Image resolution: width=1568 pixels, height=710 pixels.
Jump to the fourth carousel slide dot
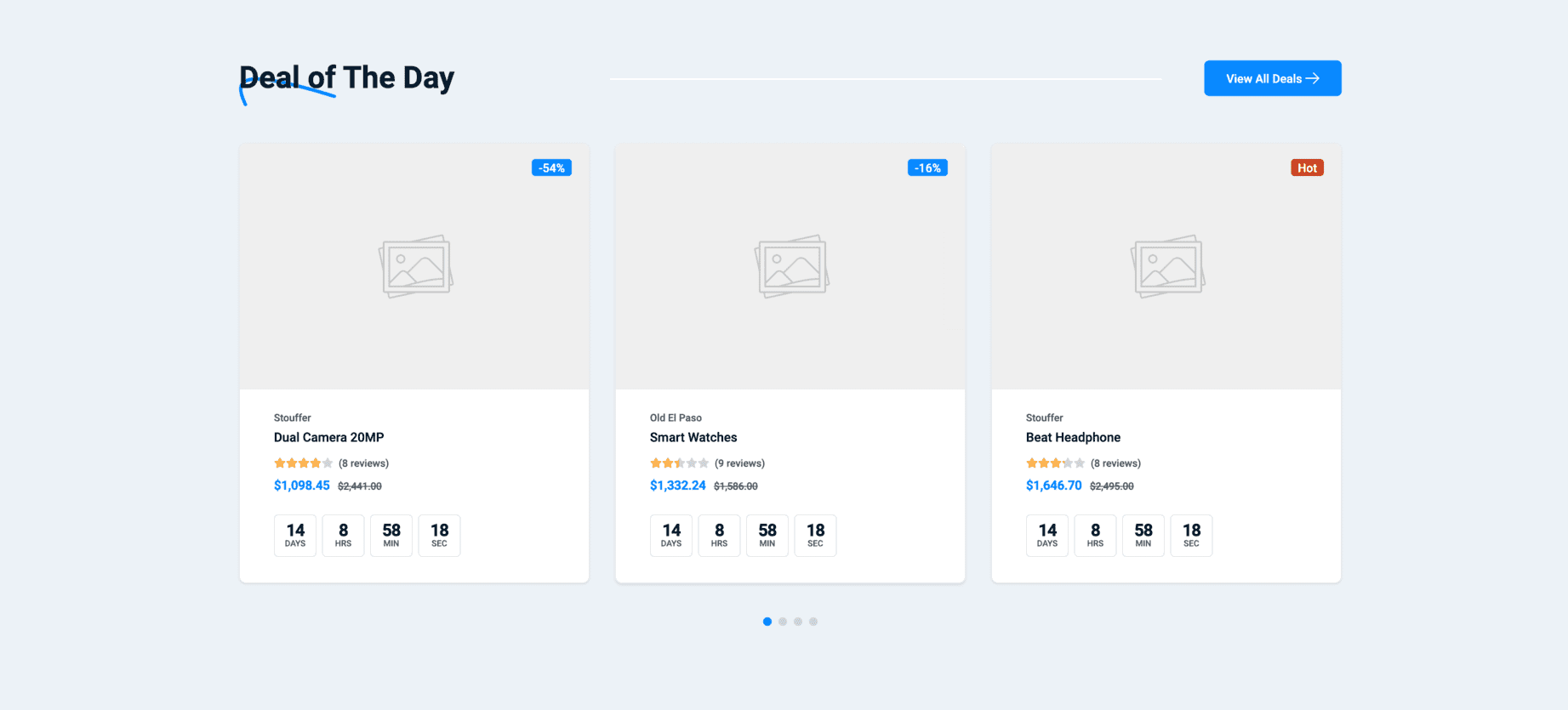[813, 622]
